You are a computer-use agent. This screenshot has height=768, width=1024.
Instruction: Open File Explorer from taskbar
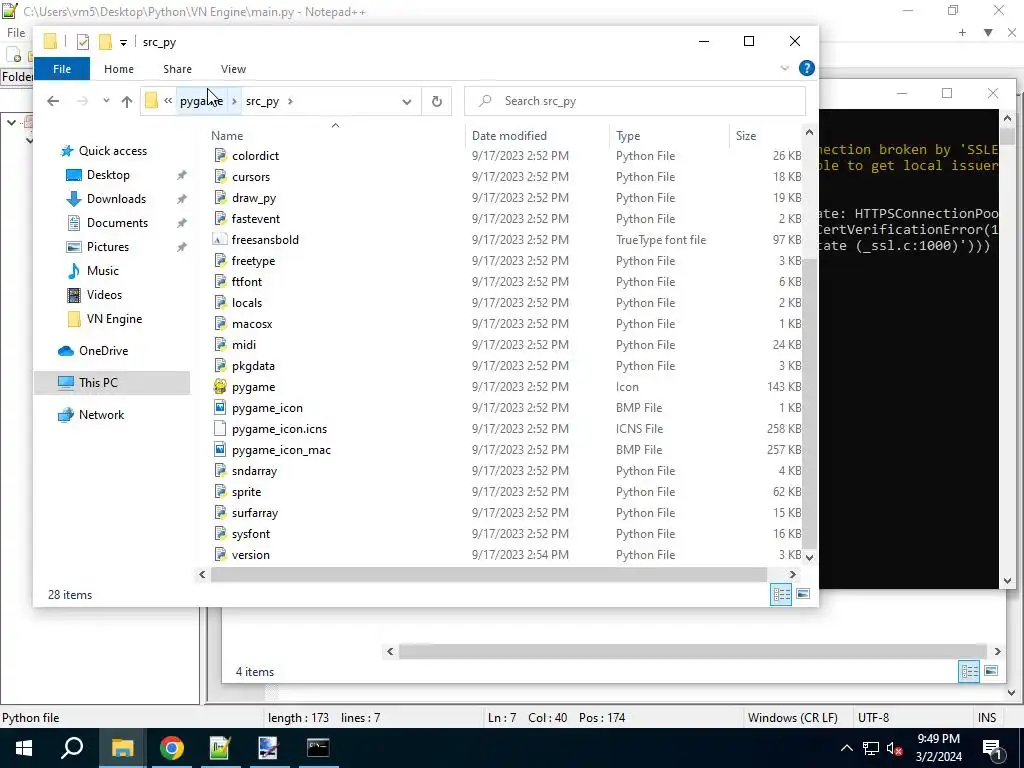pyautogui.click(x=122, y=748)
